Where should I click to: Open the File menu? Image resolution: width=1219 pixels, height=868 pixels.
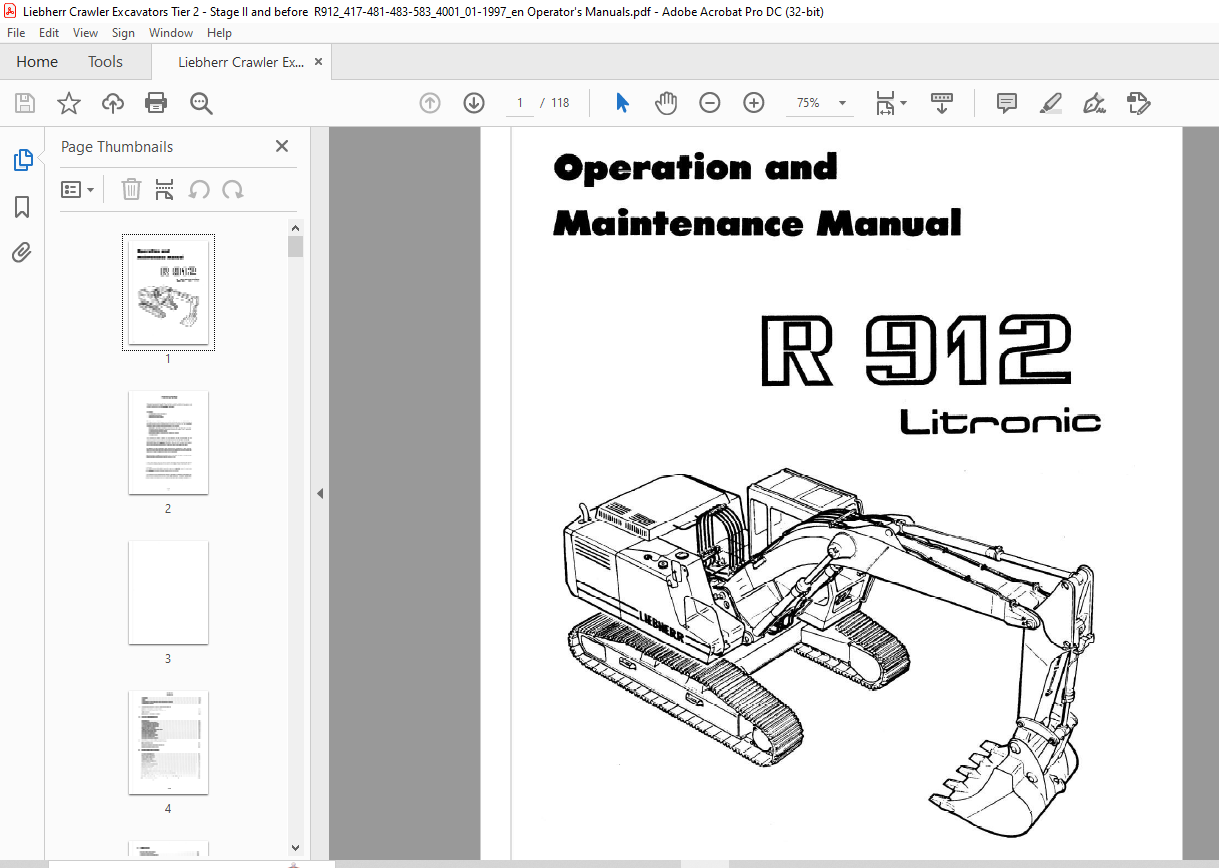[x=16, y=33]
